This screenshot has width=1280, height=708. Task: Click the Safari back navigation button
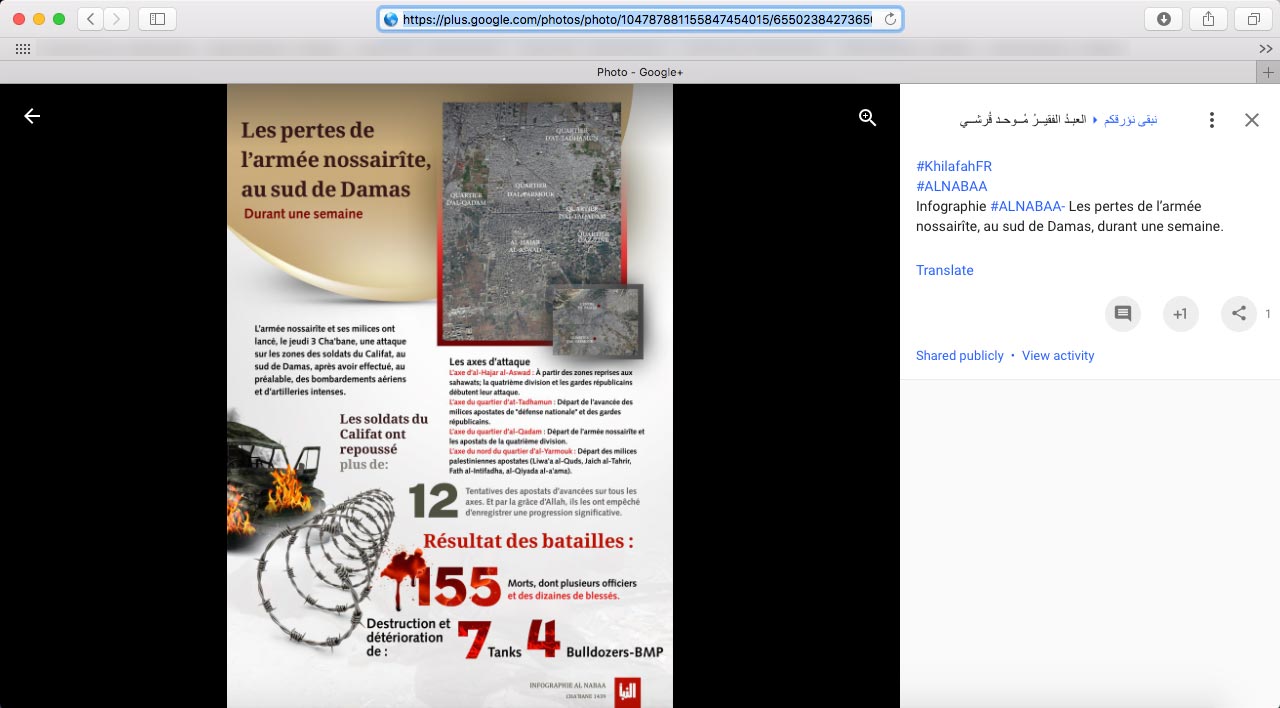click(90, 19)
